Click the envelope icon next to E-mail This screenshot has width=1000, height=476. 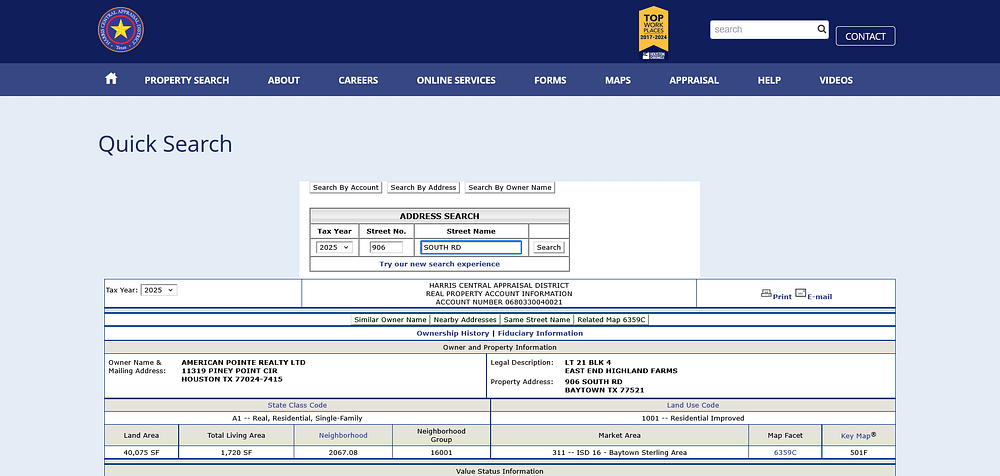(800, 294)
